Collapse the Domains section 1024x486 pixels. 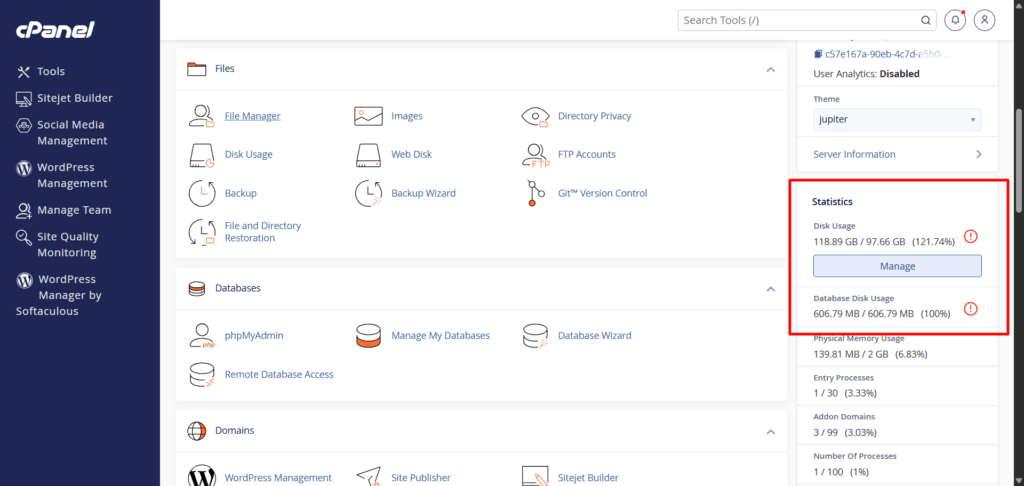pos(770,431)
